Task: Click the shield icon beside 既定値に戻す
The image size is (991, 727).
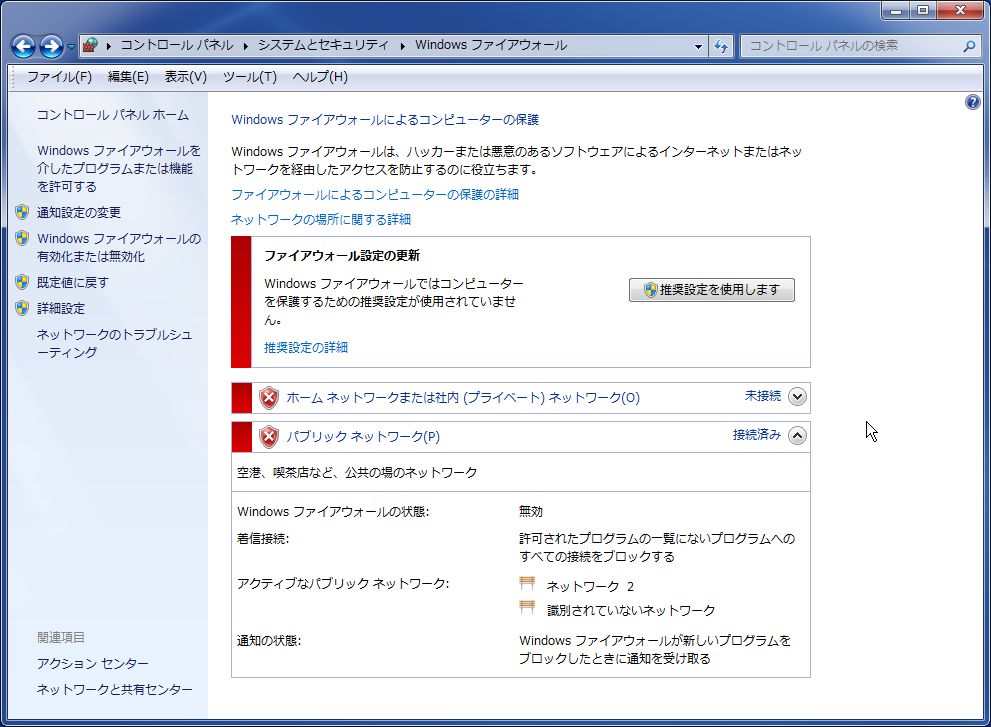Action: (22, 282)
